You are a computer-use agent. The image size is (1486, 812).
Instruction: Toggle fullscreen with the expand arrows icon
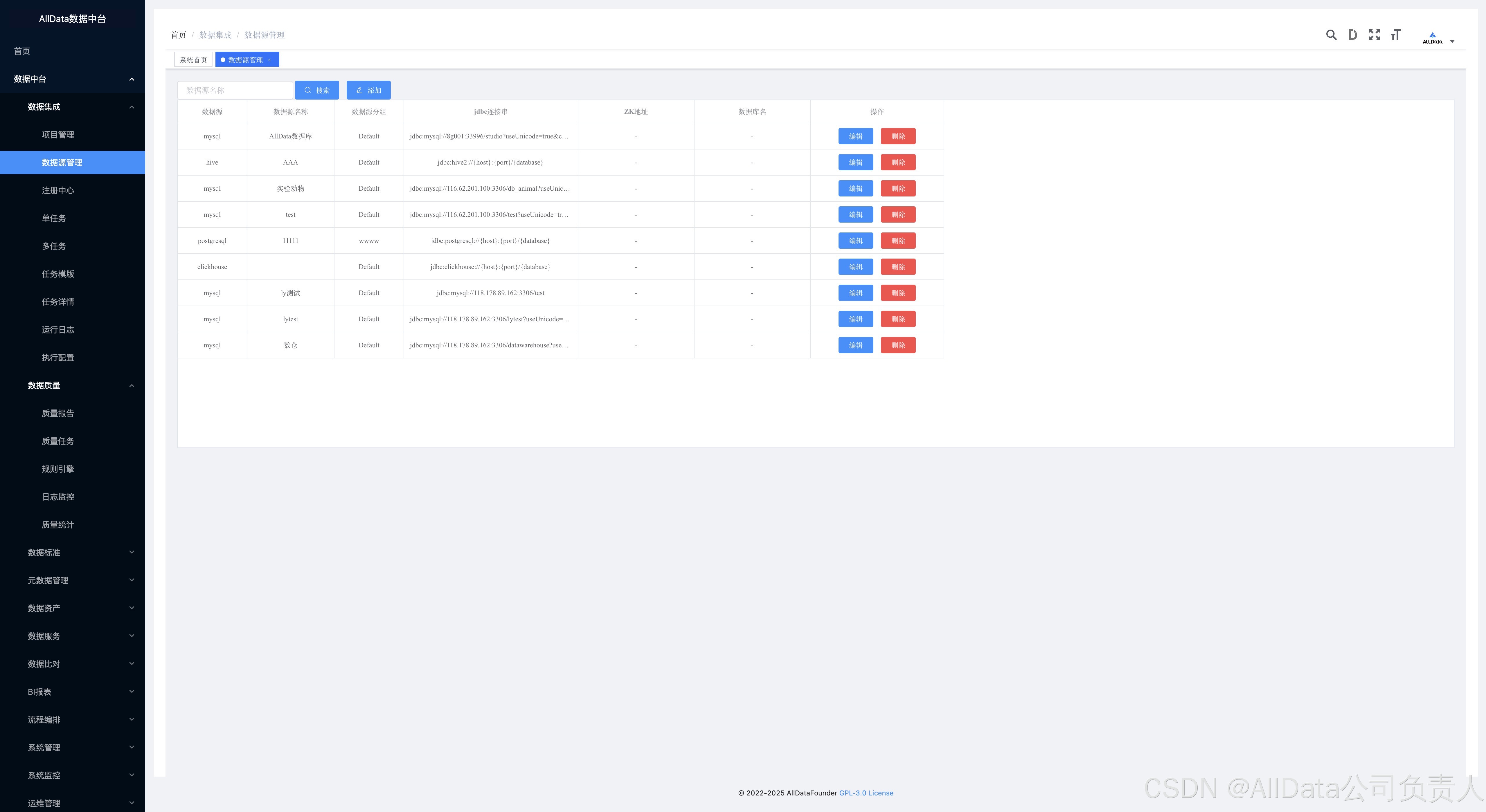click(x=1374, y=35)
